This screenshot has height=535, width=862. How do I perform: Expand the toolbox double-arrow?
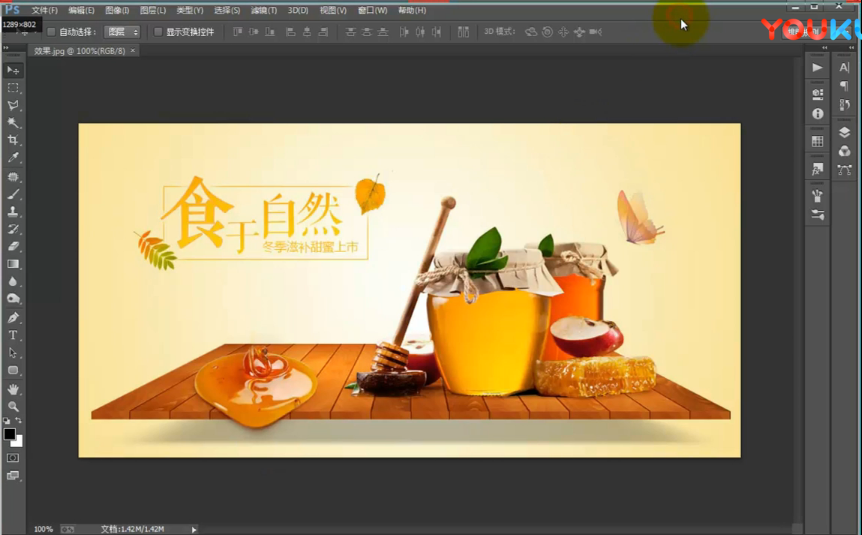[6, 48]
